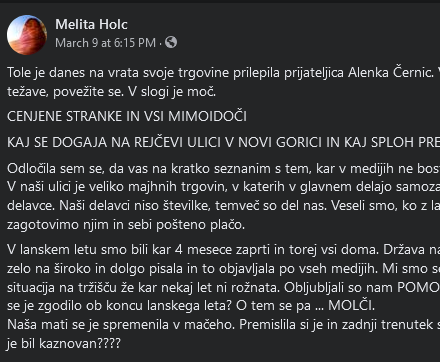
Task: Click the globe Public audience icon
Action: tap(171, 42)
